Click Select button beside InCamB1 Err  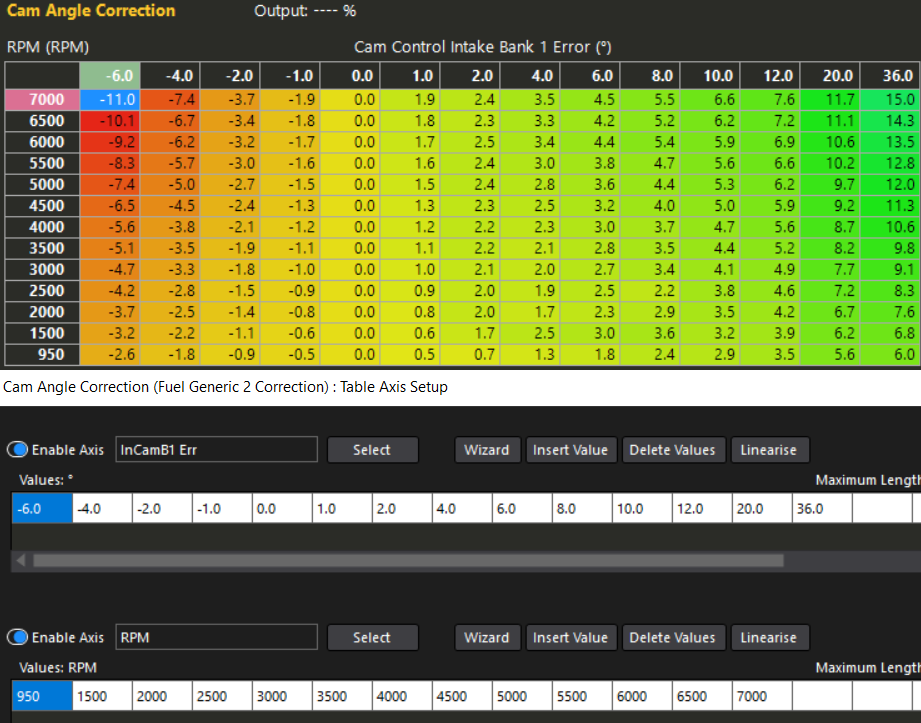point(371,450)
